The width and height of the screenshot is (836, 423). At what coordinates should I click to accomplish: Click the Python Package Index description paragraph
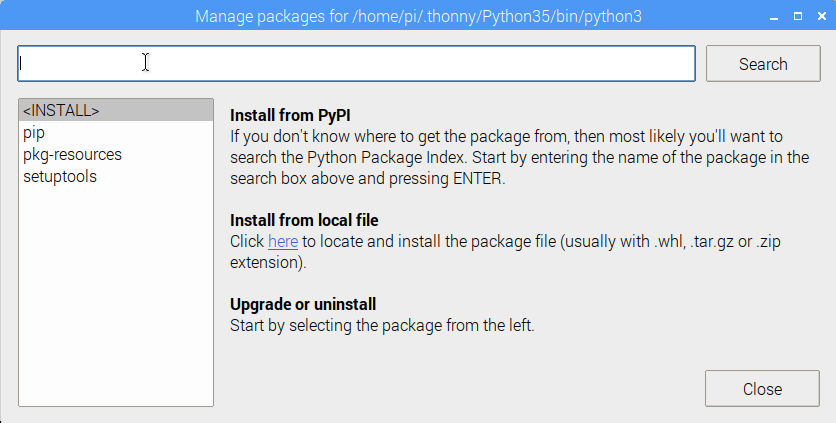[519, 157]
